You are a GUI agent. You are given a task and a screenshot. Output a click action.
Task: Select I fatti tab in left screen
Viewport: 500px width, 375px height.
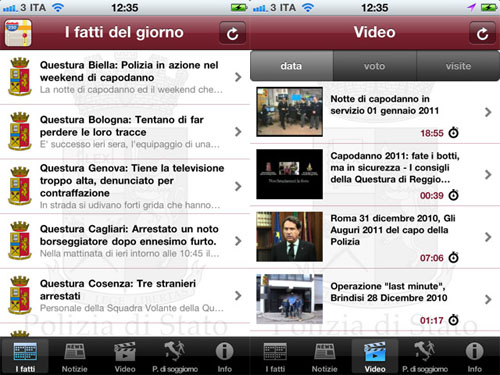pos(25,356)
